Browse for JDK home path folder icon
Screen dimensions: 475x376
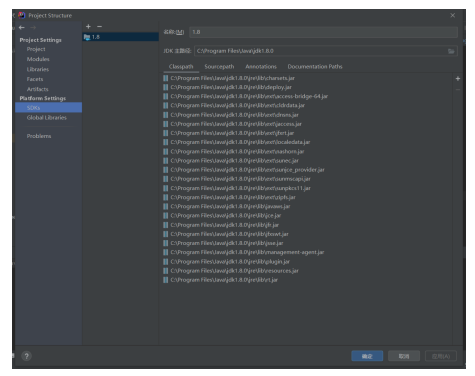(x=451, y=51)
